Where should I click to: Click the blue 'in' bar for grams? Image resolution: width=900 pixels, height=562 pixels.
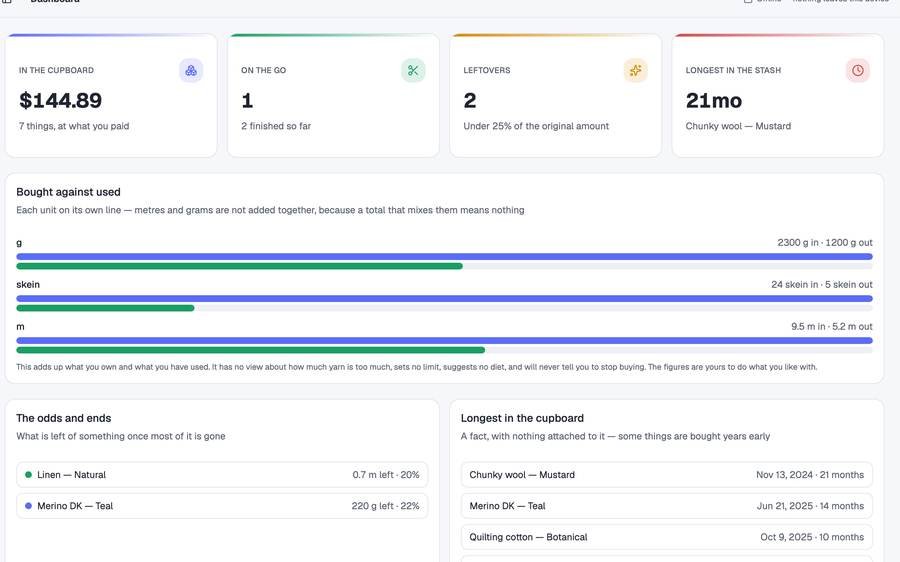pos(444,257)
